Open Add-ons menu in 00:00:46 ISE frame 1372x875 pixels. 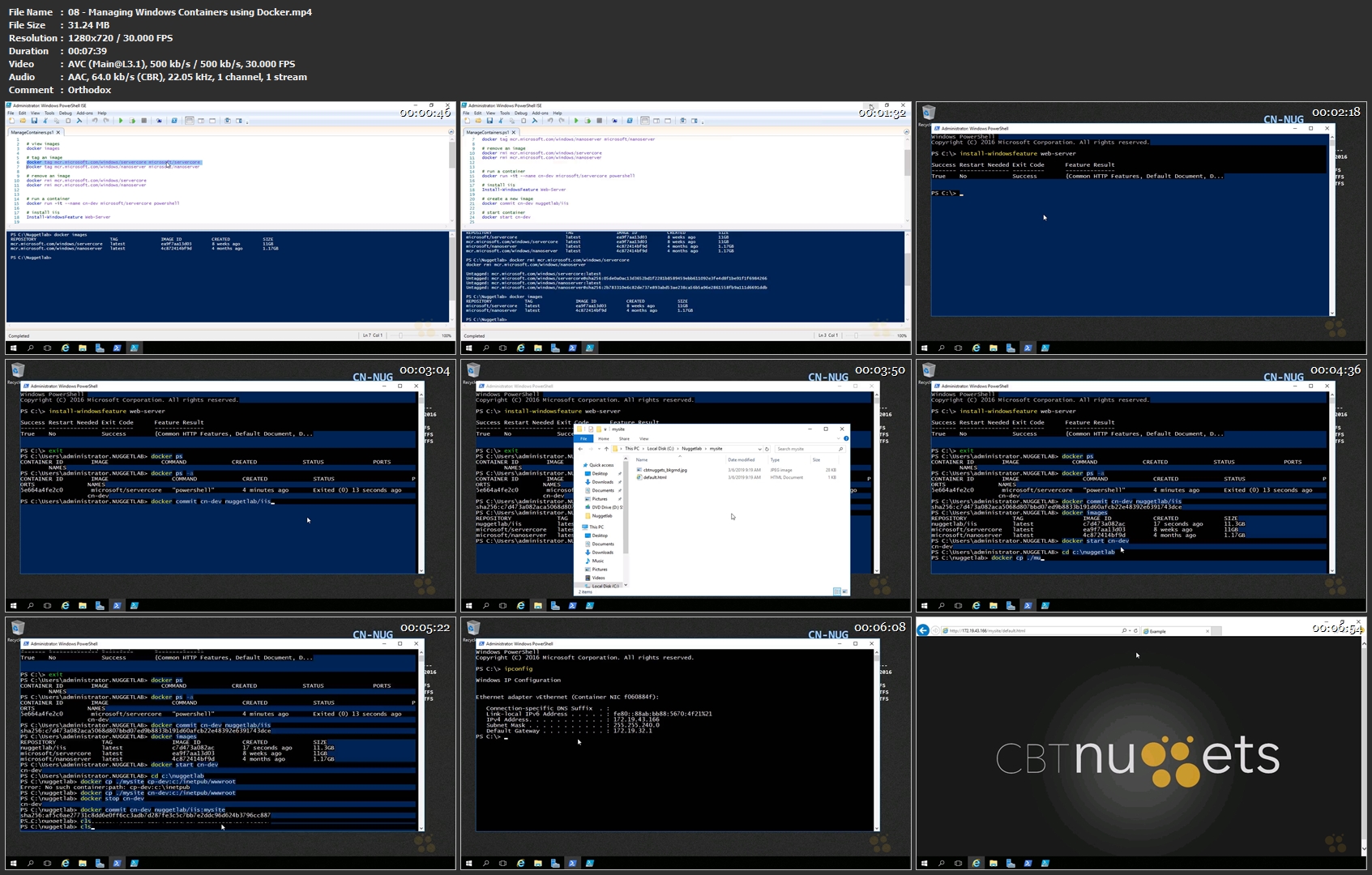85,113
